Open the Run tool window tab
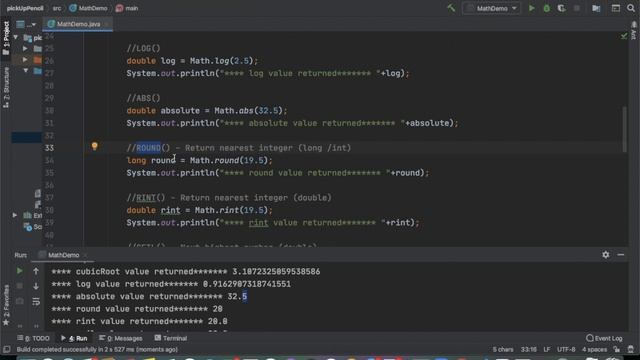Image resolution: width=640 pixels, height=360 pixels. point(74,338)
